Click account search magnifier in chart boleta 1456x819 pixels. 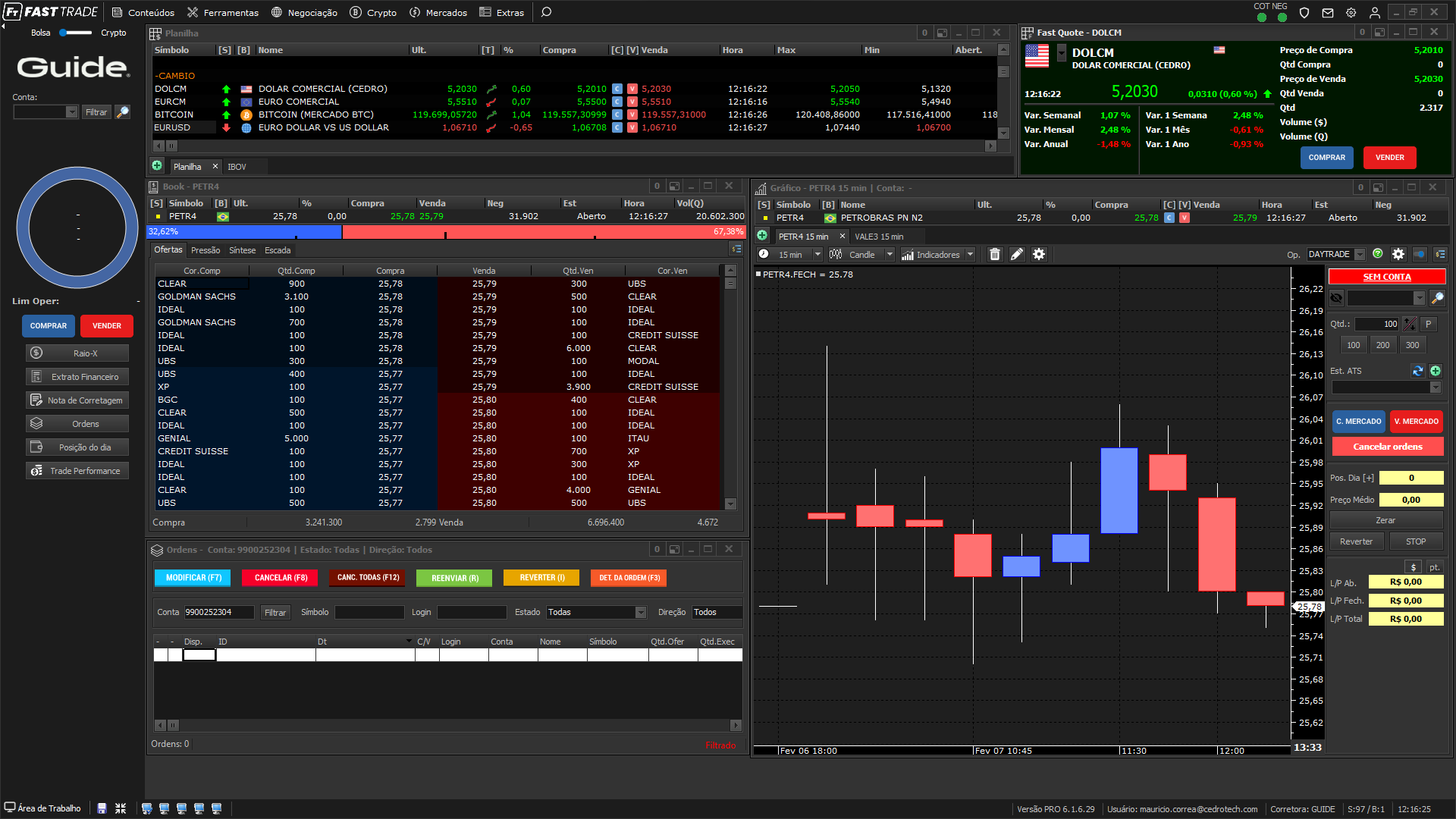[x=1437, y=298]
